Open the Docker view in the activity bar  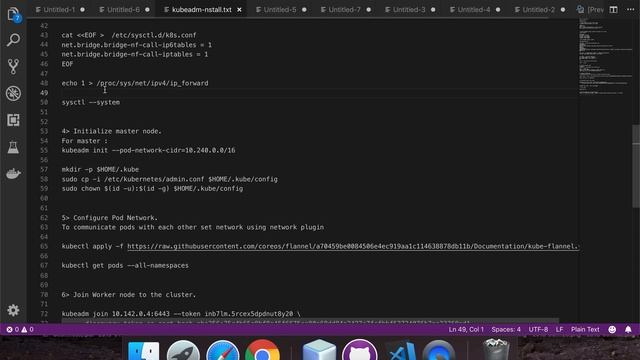coord(13,174)
